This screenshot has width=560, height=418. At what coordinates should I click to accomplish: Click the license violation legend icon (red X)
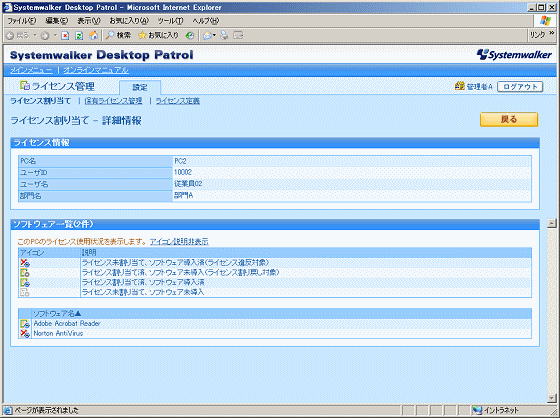[25, 263]
